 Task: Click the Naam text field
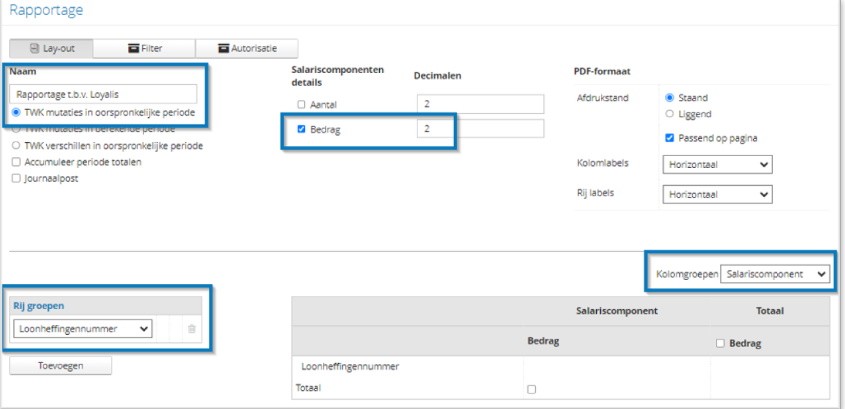click(x=103, y=94)
